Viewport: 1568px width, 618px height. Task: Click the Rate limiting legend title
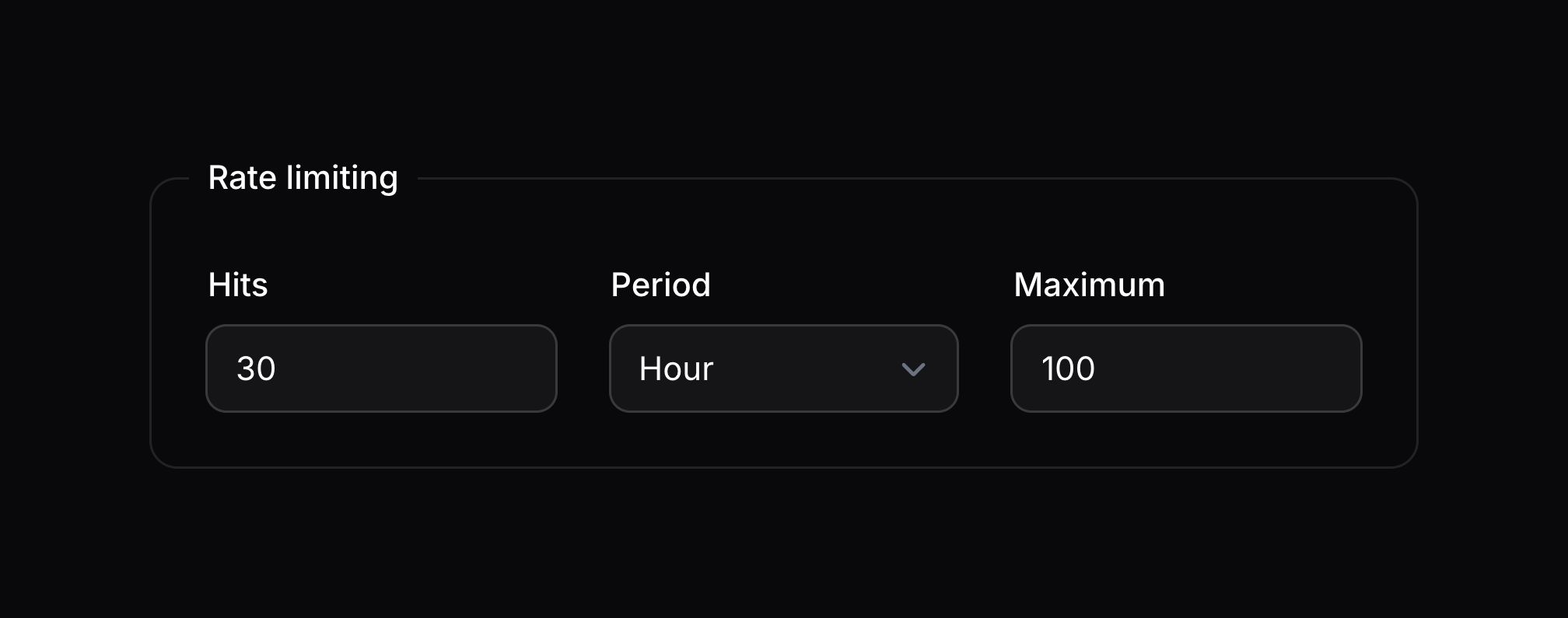pyautogui.click(x=303, y=178)
